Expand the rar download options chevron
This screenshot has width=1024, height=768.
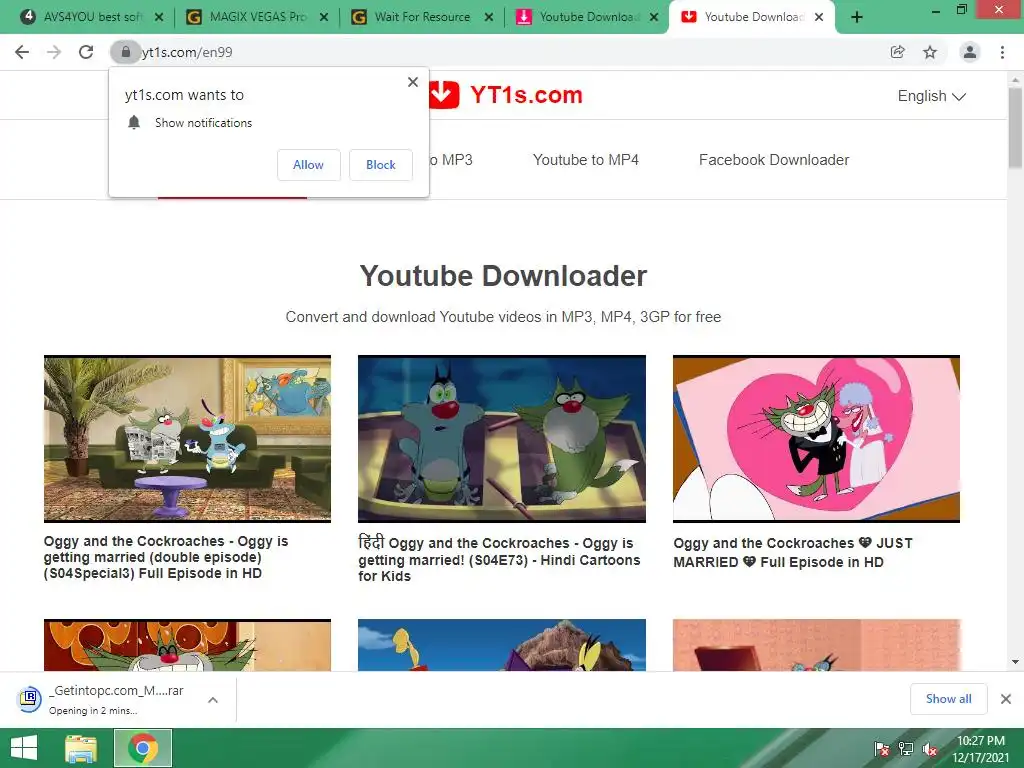[213, 700]
